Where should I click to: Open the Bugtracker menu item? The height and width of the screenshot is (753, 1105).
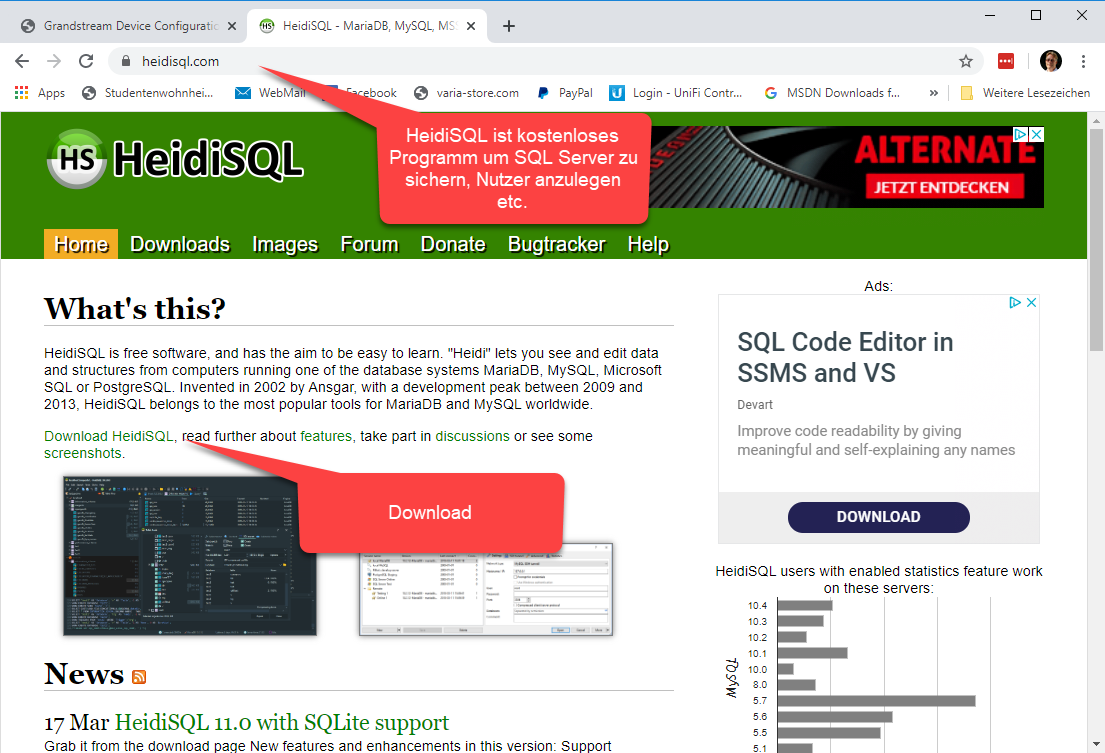(557, 244)
